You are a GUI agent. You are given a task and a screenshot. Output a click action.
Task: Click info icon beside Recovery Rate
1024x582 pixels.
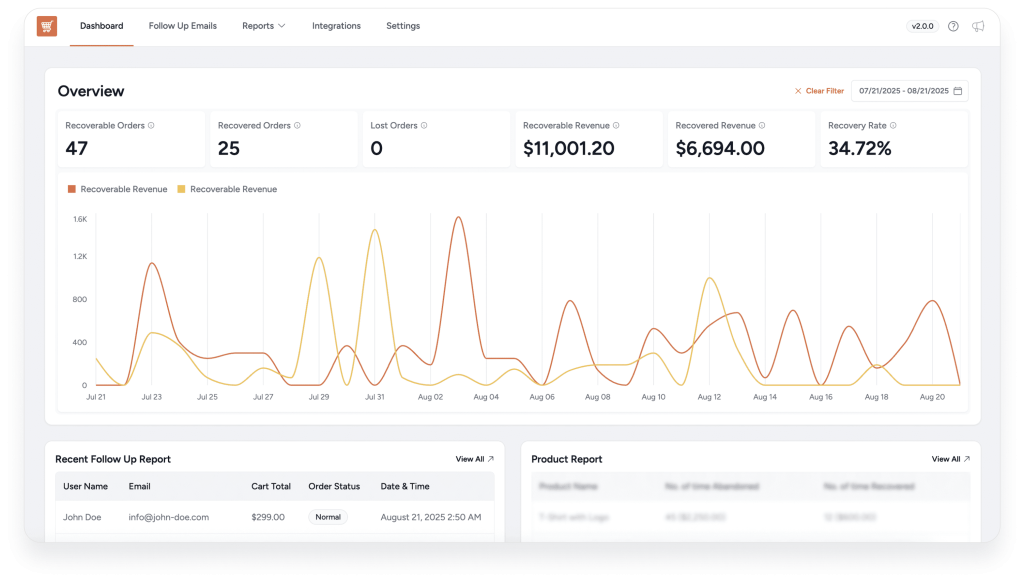[893, 126]
